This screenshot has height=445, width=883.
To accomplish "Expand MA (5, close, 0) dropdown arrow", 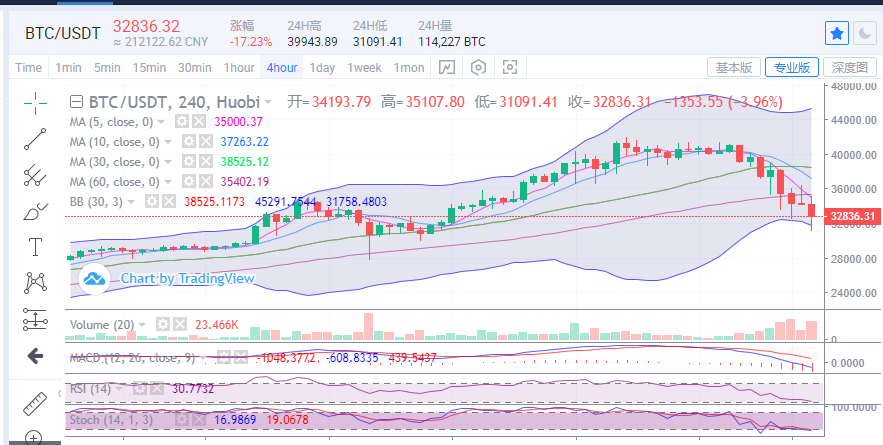I will [x=161, y=122].
